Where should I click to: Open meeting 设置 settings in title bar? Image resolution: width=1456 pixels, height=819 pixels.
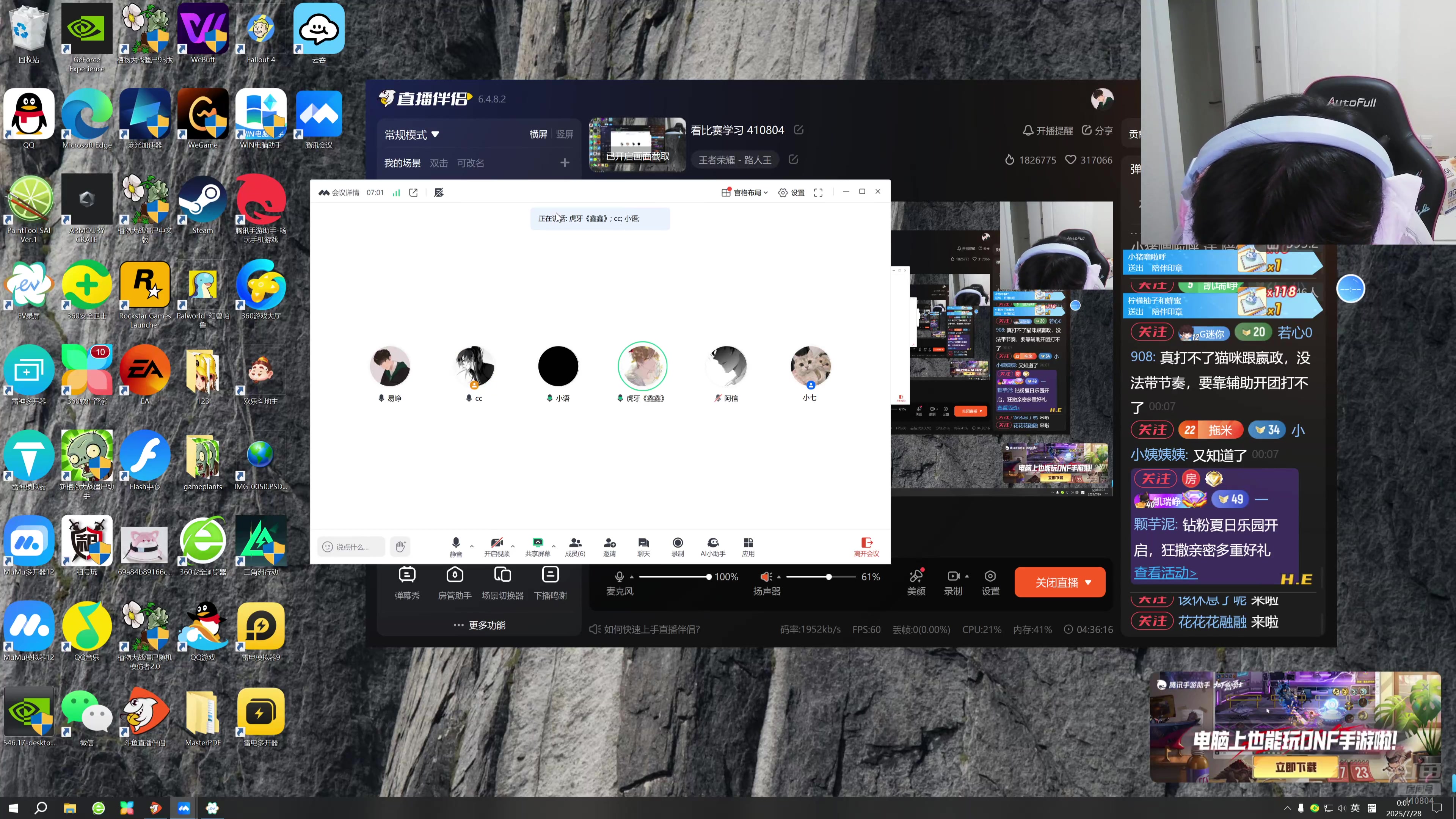(x=791, y=193)
